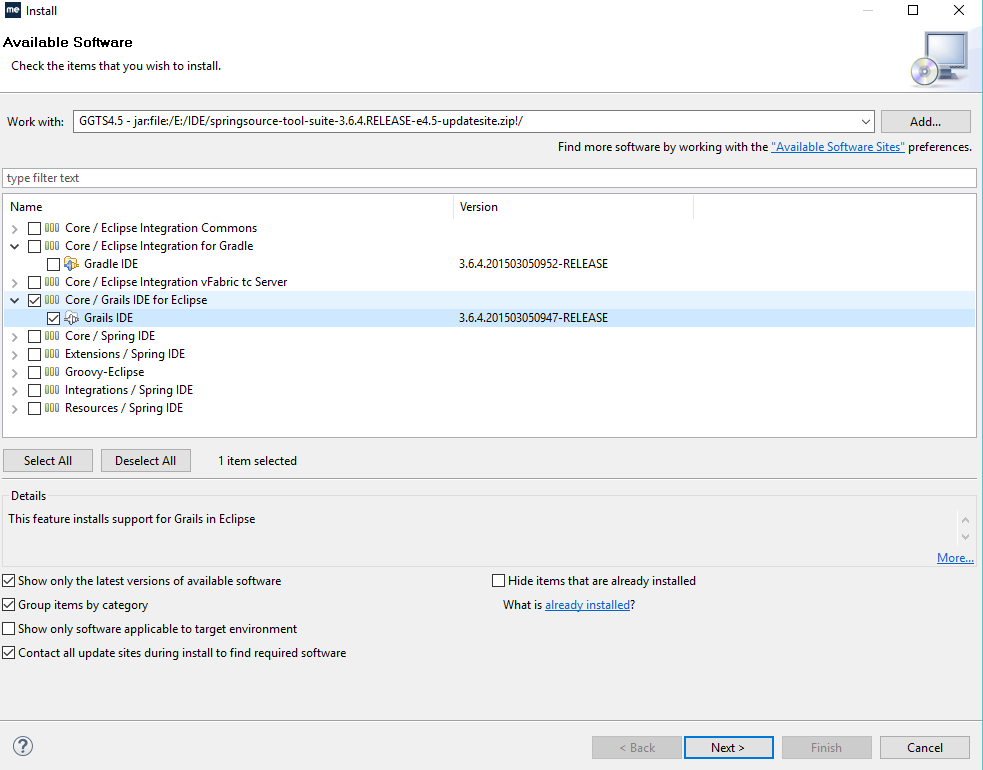
Task: Click the Name column header
Action: 228,207
